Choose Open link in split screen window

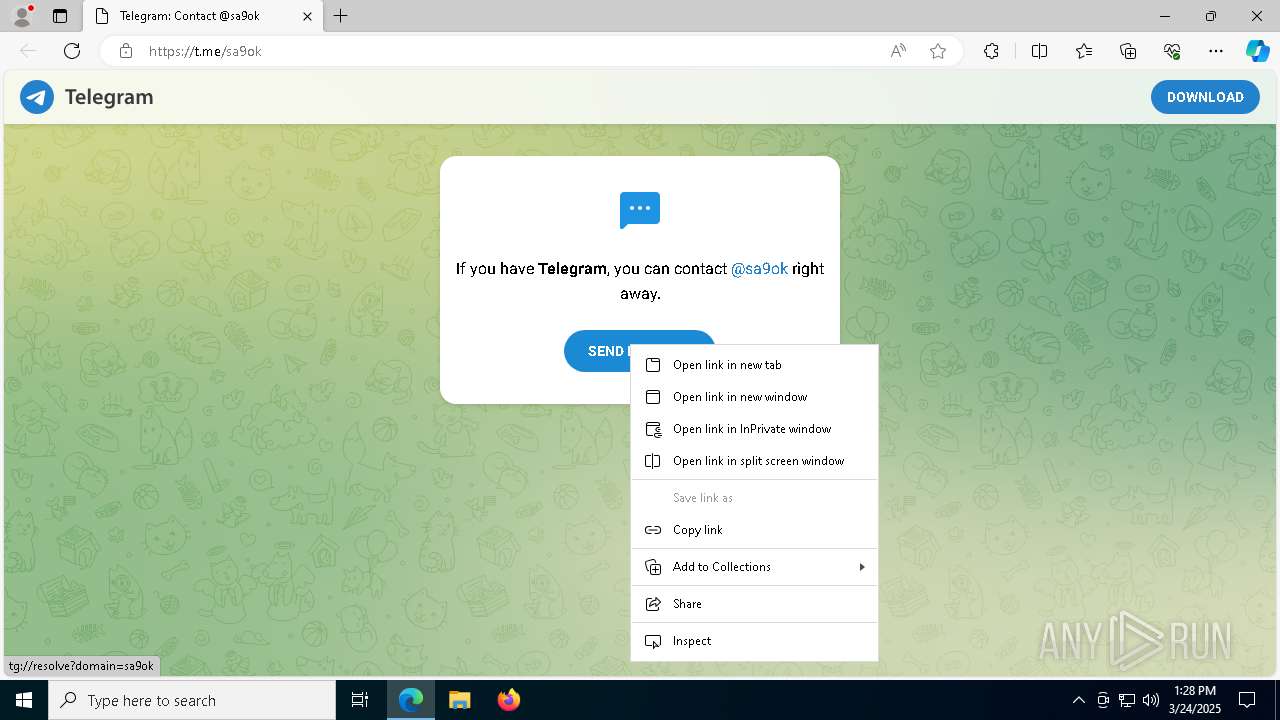coord(754,461)
